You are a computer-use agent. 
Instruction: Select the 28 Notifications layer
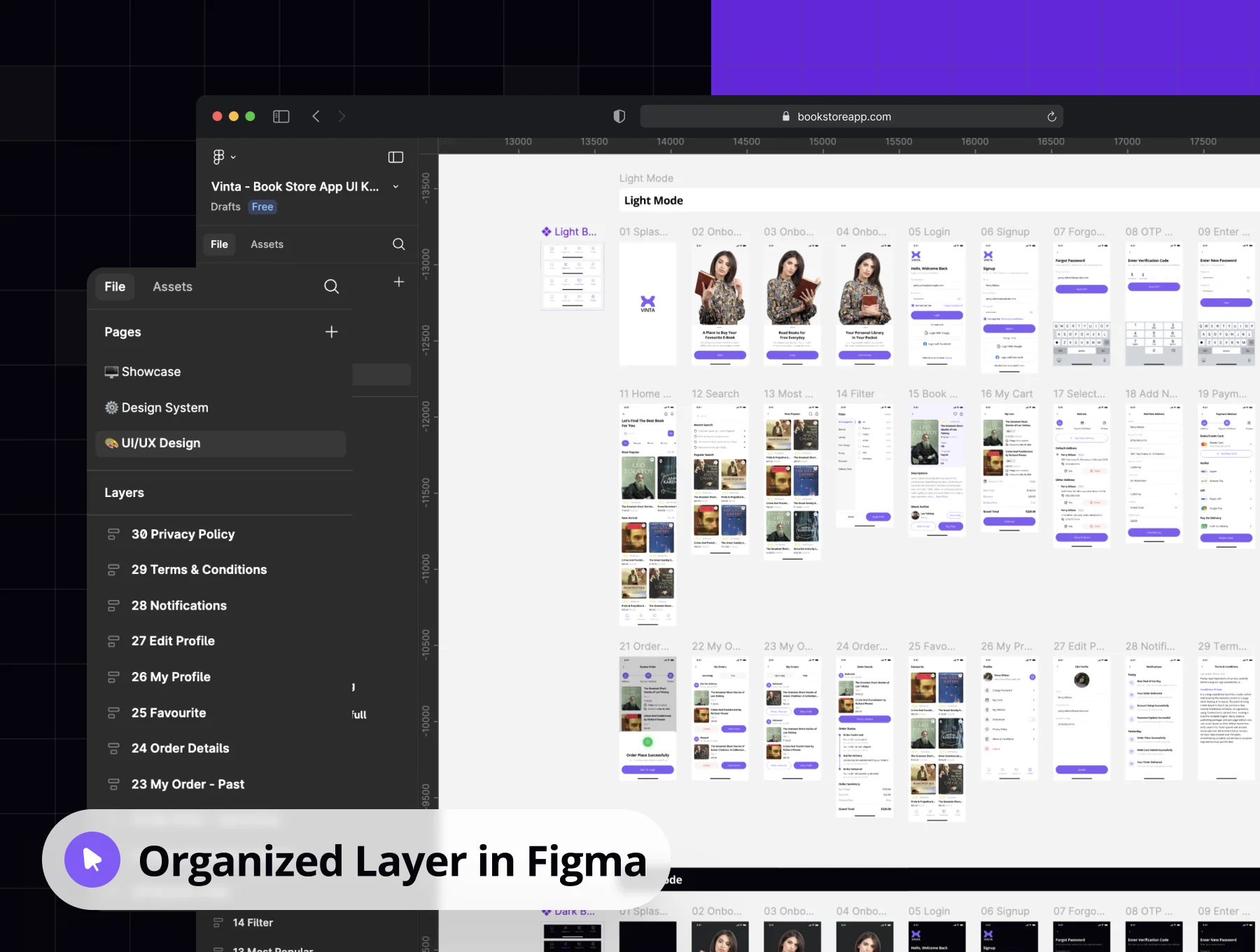[179, 605]
